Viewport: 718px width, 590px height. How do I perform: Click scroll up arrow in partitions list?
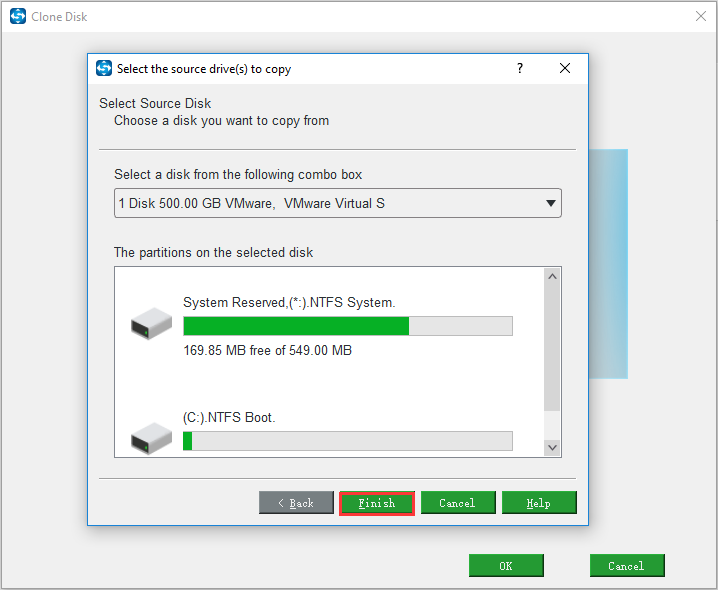(x=552, y=276)
